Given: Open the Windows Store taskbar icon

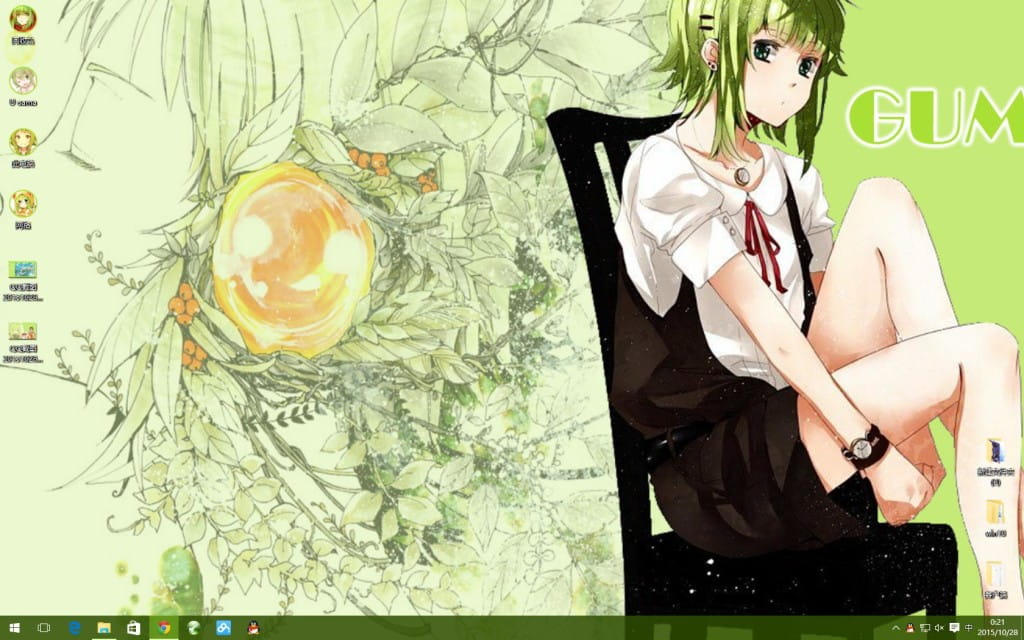Looking at the screenshot, I should 133,628.
